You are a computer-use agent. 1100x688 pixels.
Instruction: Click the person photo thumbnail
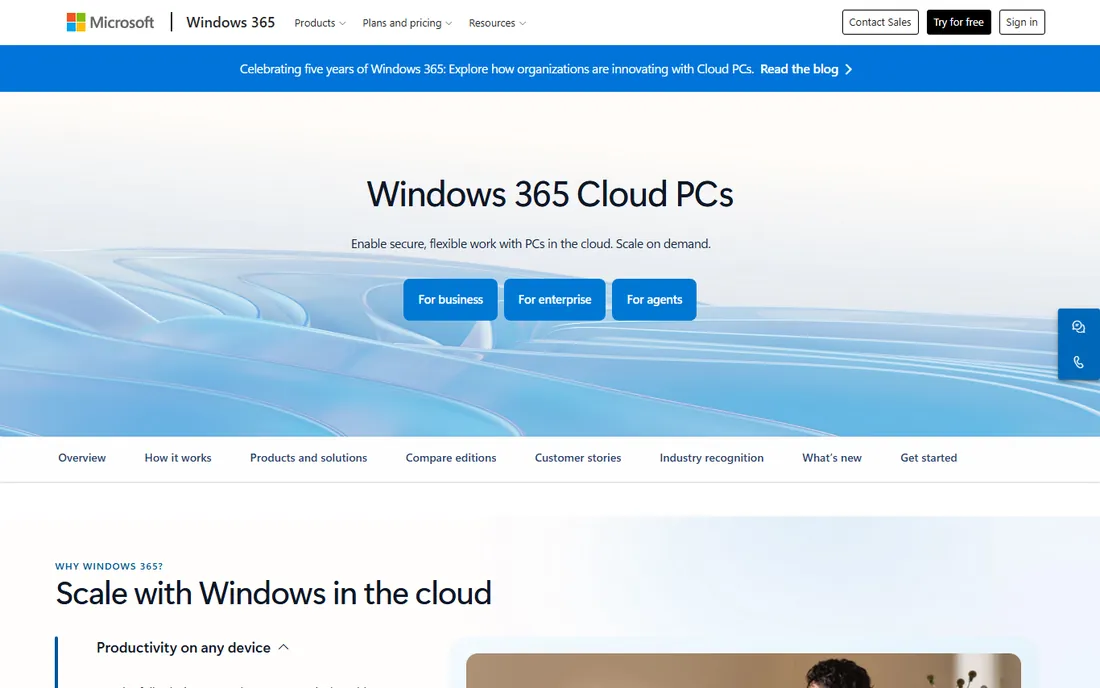[x=743, y=670]
